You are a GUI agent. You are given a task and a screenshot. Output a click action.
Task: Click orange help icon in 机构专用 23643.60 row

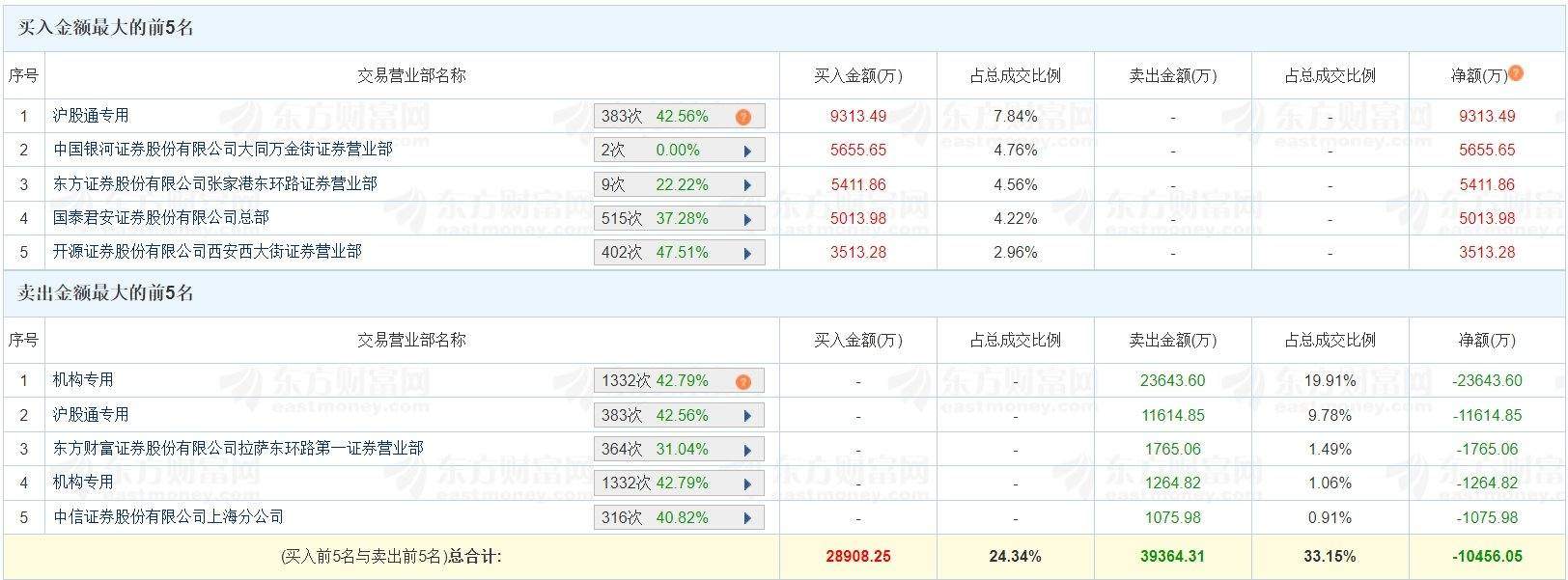(x=742, y=381)
